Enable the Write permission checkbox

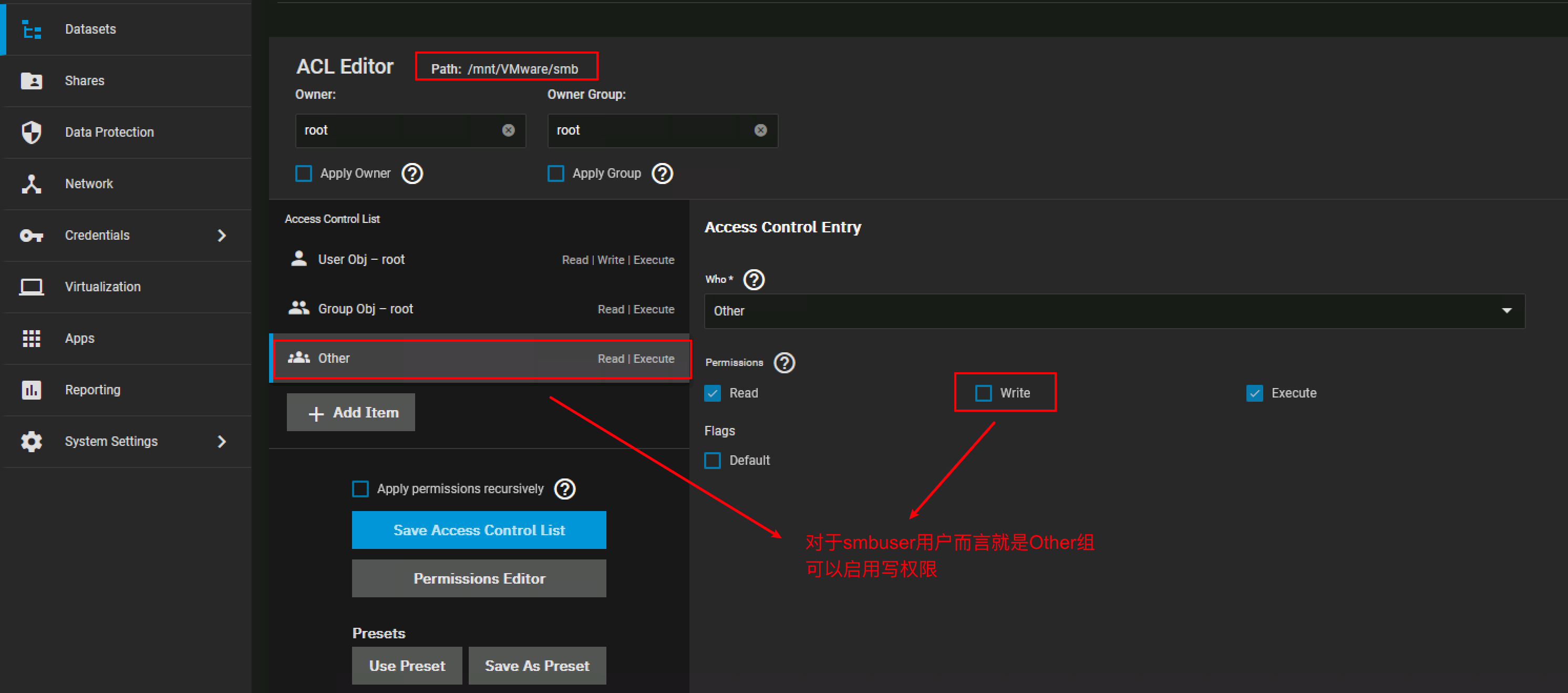click(983, 393)
